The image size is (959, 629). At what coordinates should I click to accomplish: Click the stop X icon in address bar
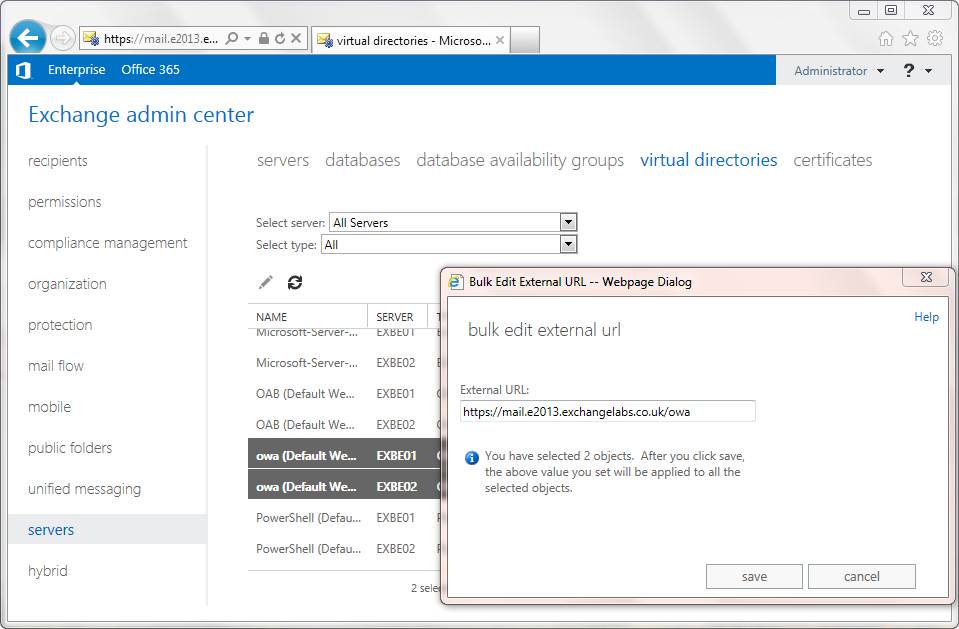pyautogui.click(x=296, y=39)
